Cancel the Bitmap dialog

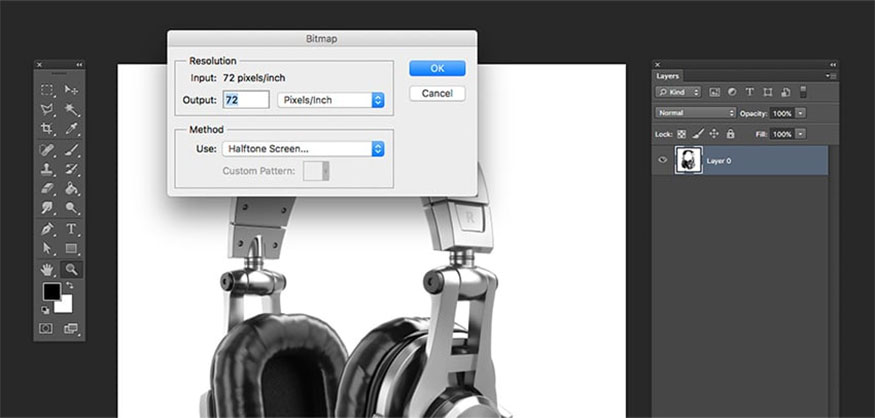pos(438,93)
